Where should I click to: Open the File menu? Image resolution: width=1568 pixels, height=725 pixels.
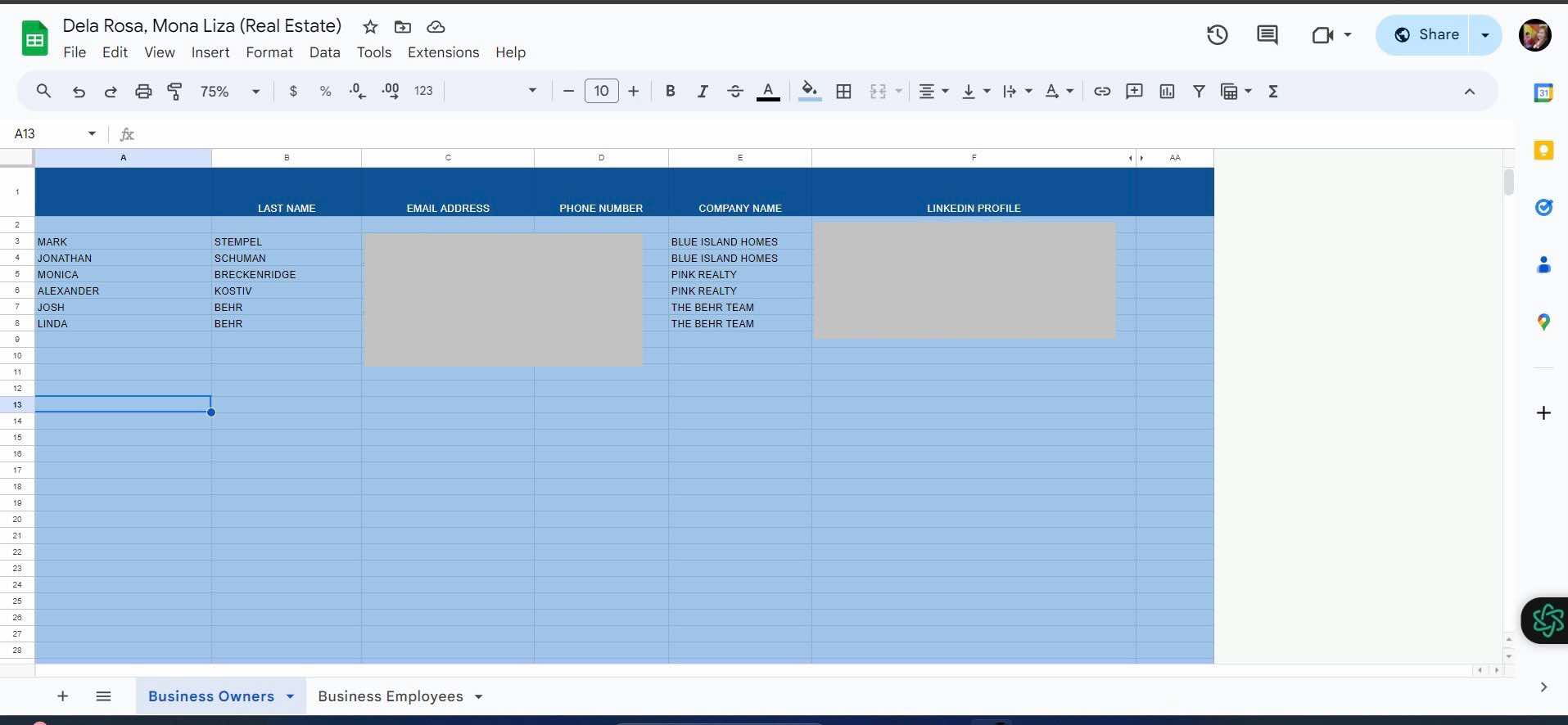coord(75,52)
